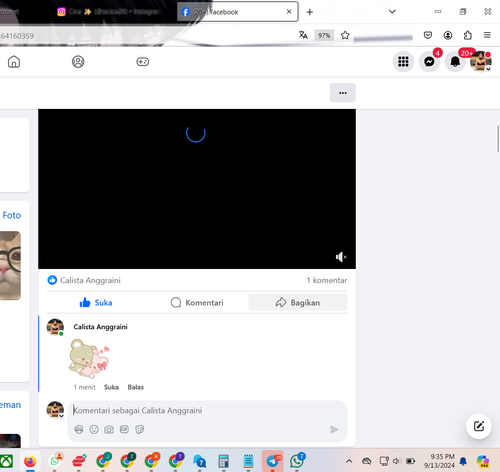Screen dimensions: 500x472
Task: Click Firefox in the taskbar
Action: (x=30, y=461)
